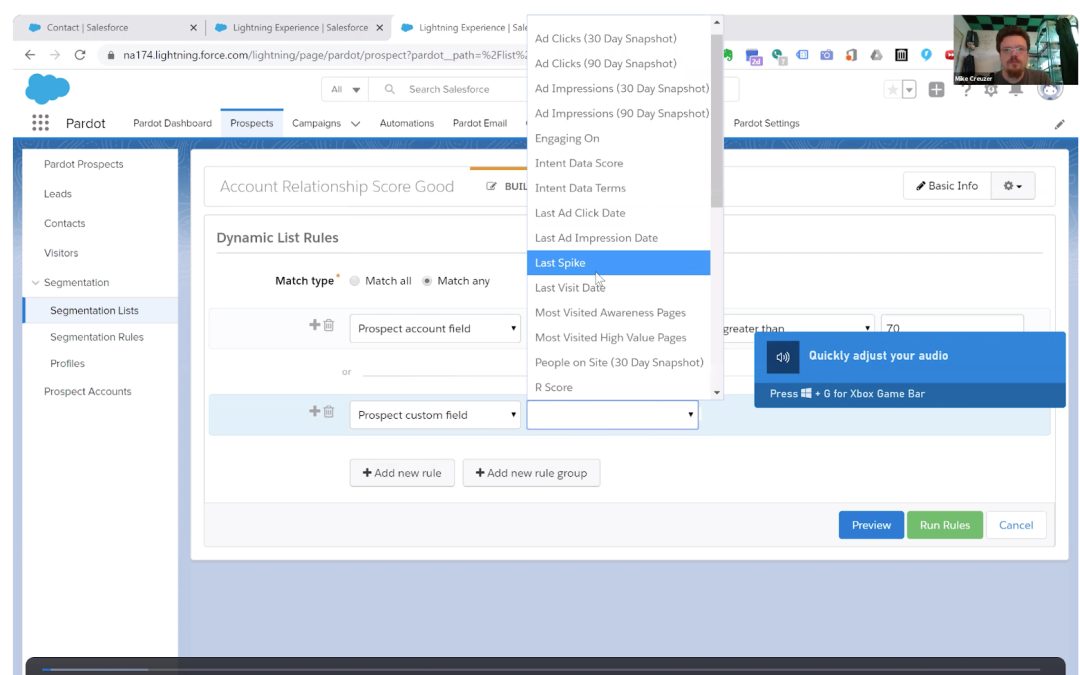Select the Match all radio button
The width and height of the screenshot is (1080, 675).
[354, 281]
